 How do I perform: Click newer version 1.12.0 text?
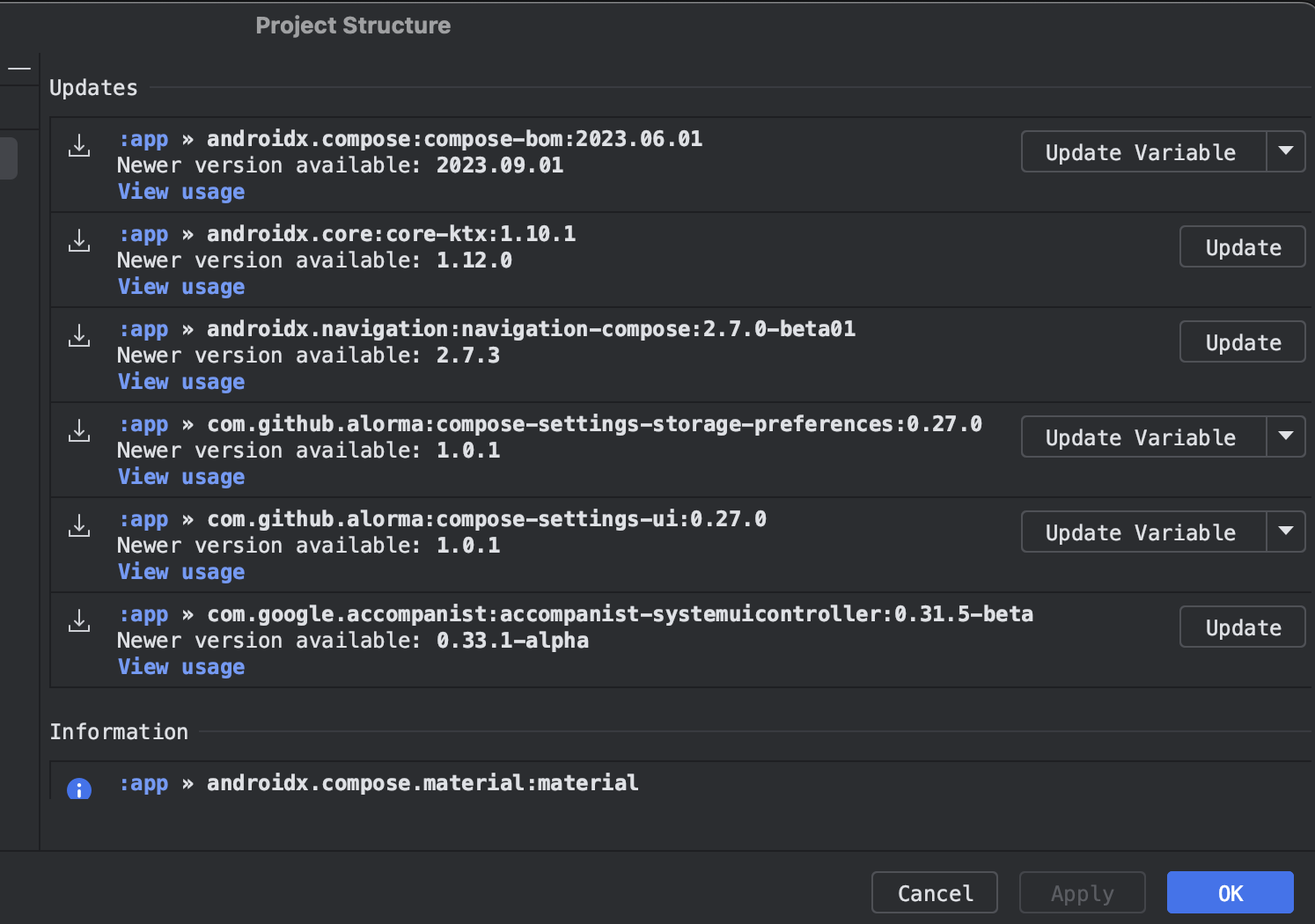[474, 260]
